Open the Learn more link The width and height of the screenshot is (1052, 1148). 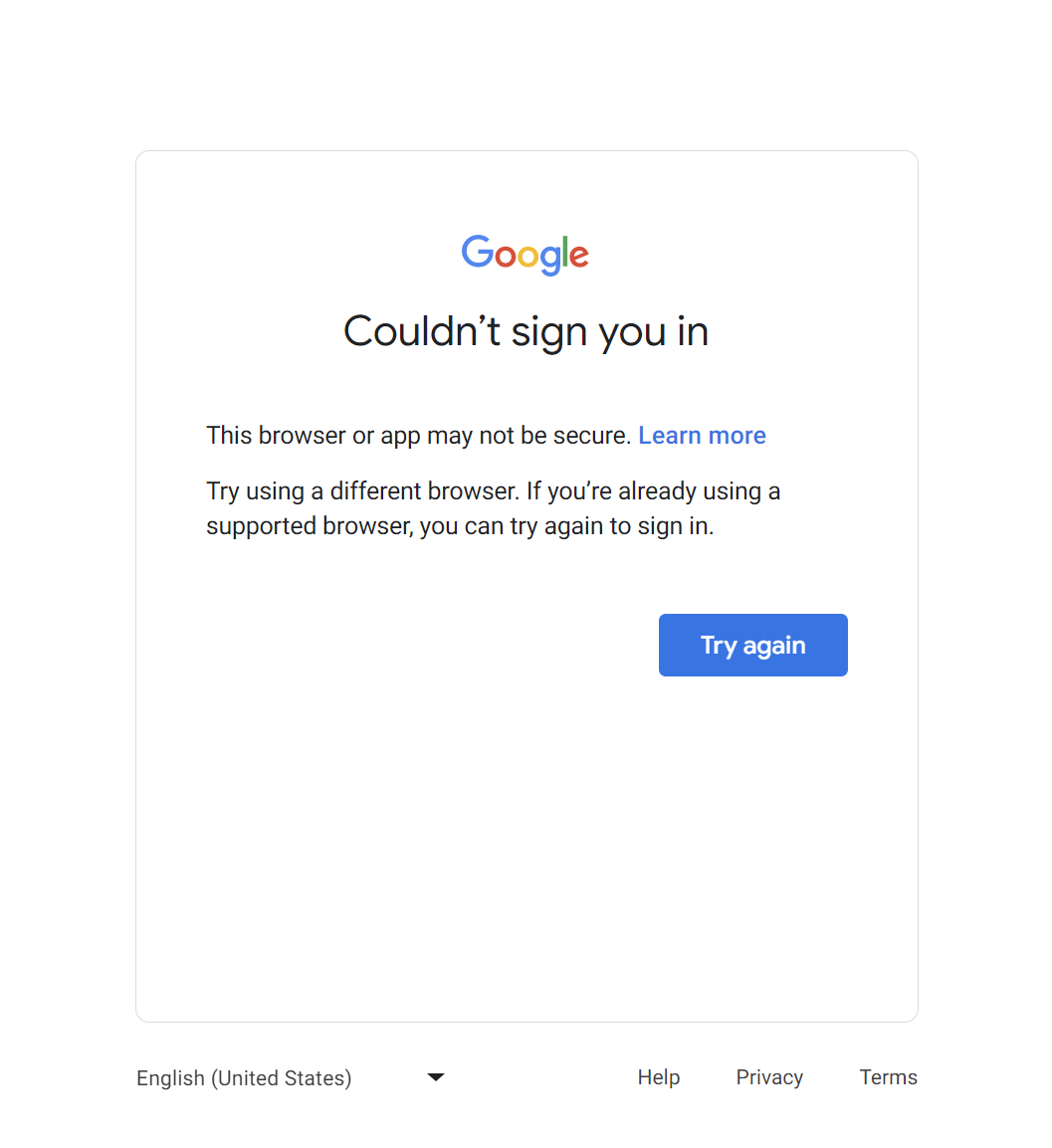point(702,435)
